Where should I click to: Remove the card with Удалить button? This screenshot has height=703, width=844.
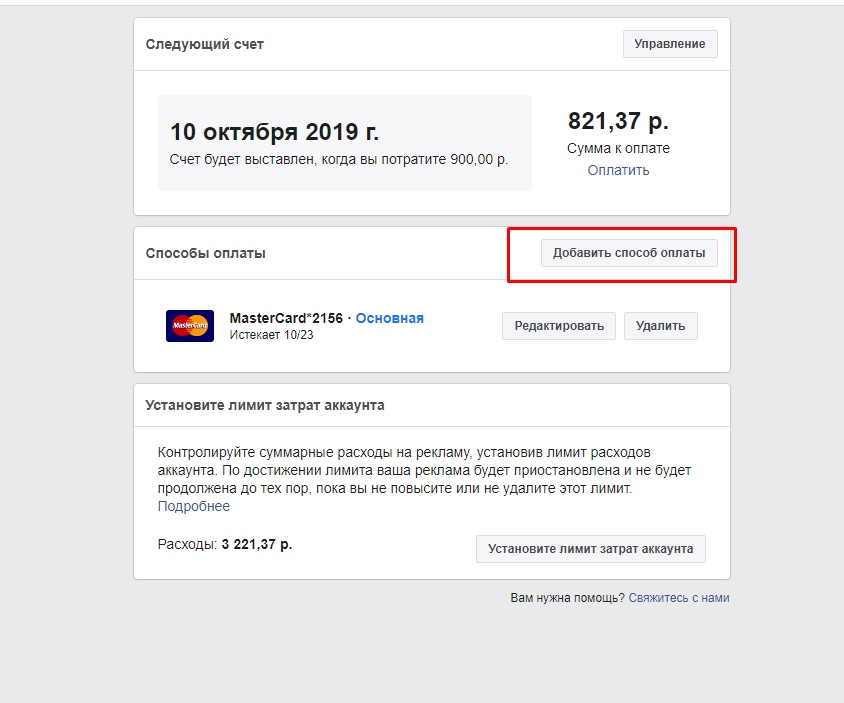(660, 326)
